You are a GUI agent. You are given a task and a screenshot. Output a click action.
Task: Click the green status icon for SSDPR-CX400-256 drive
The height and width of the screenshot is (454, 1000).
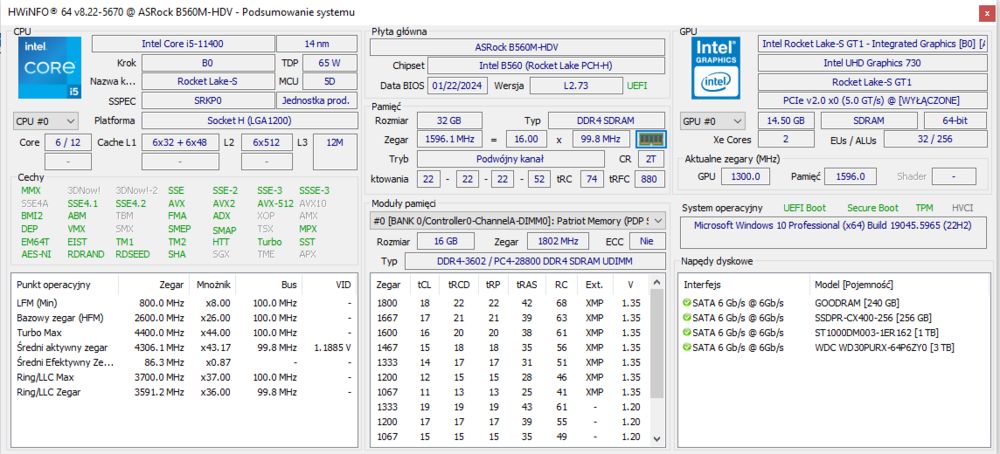click(687, 318)
